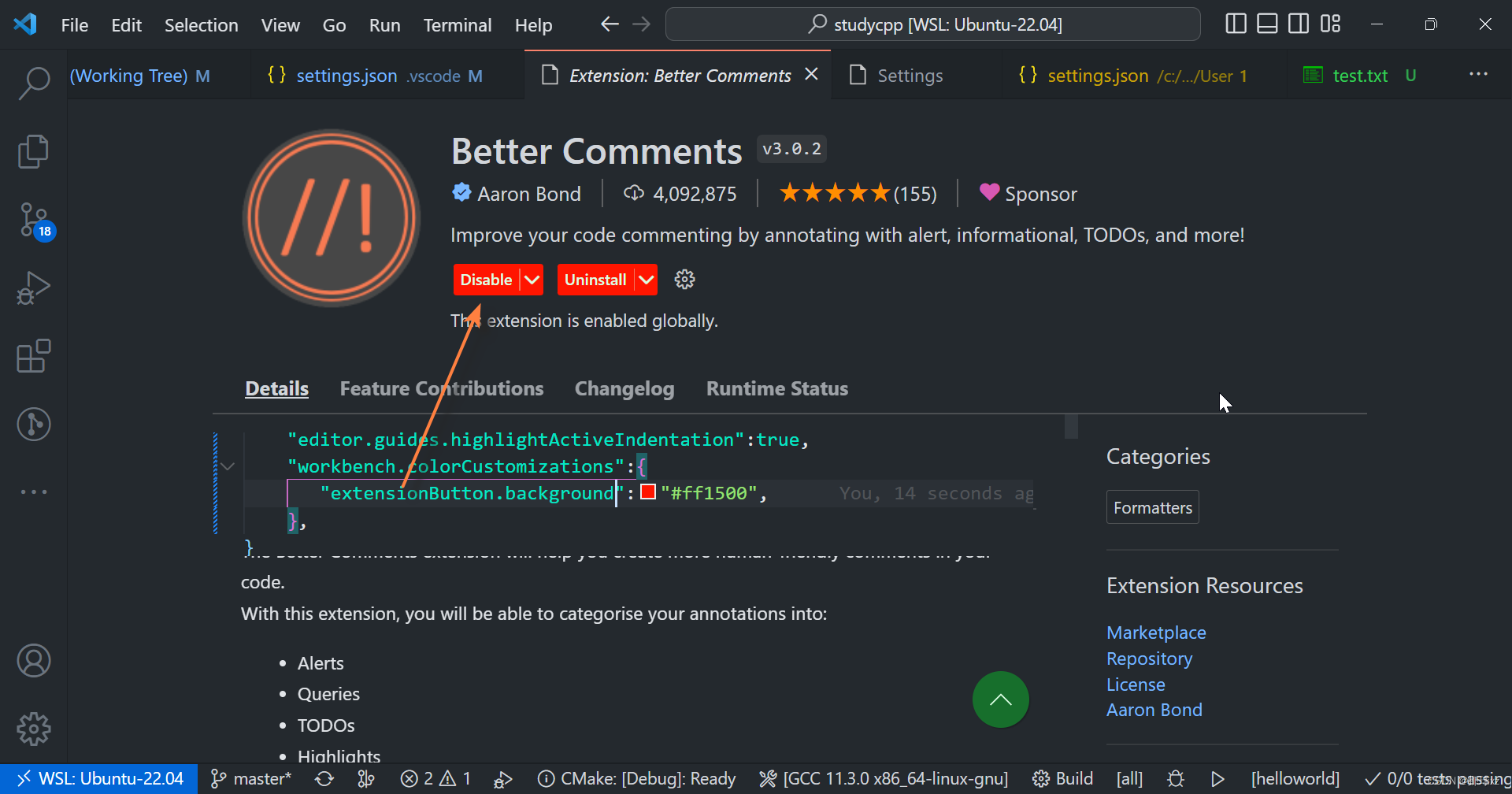Switch to settings.json .vscode tab

(x=387, y=76)
